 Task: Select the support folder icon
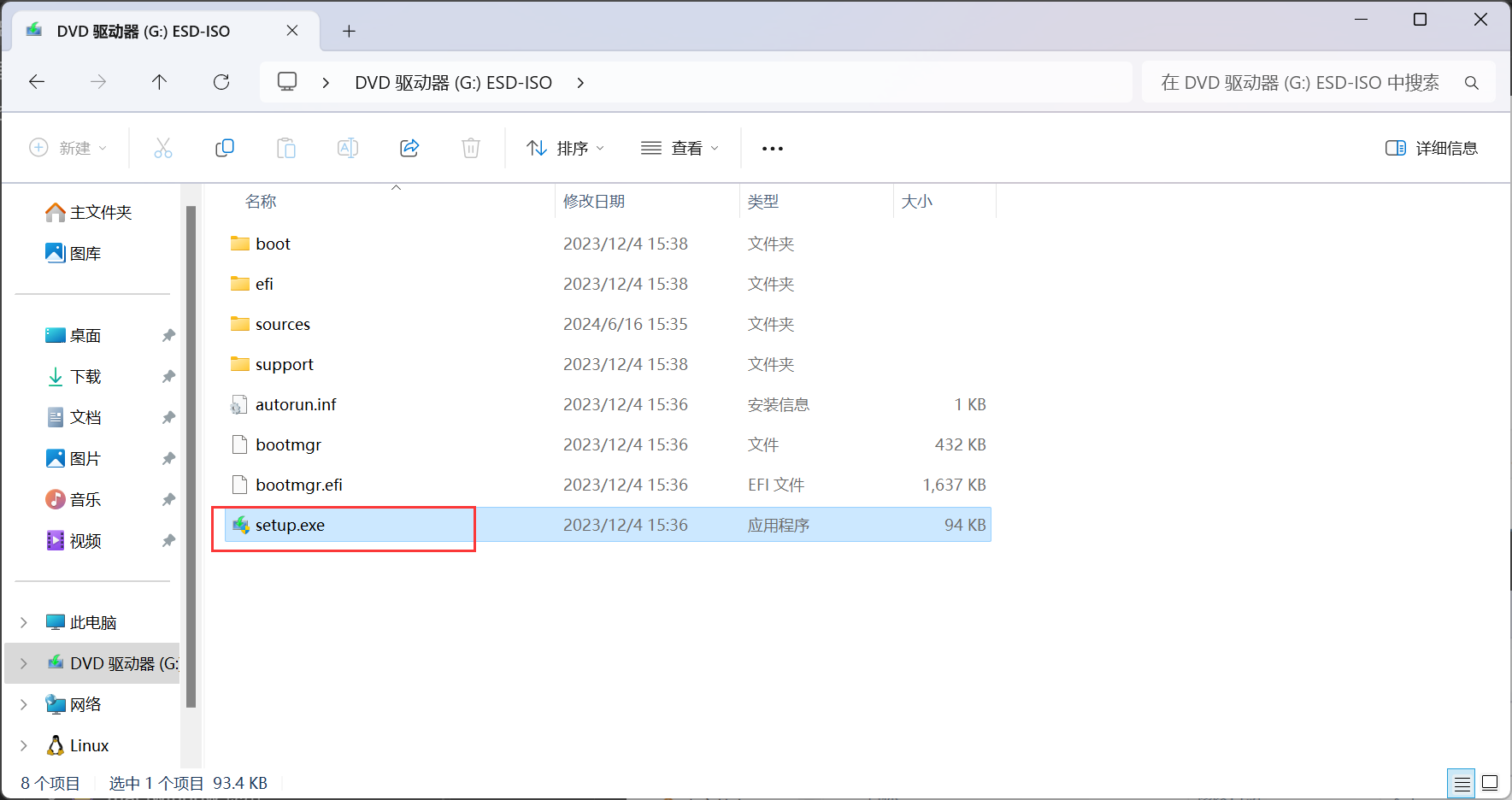point(240,364)
